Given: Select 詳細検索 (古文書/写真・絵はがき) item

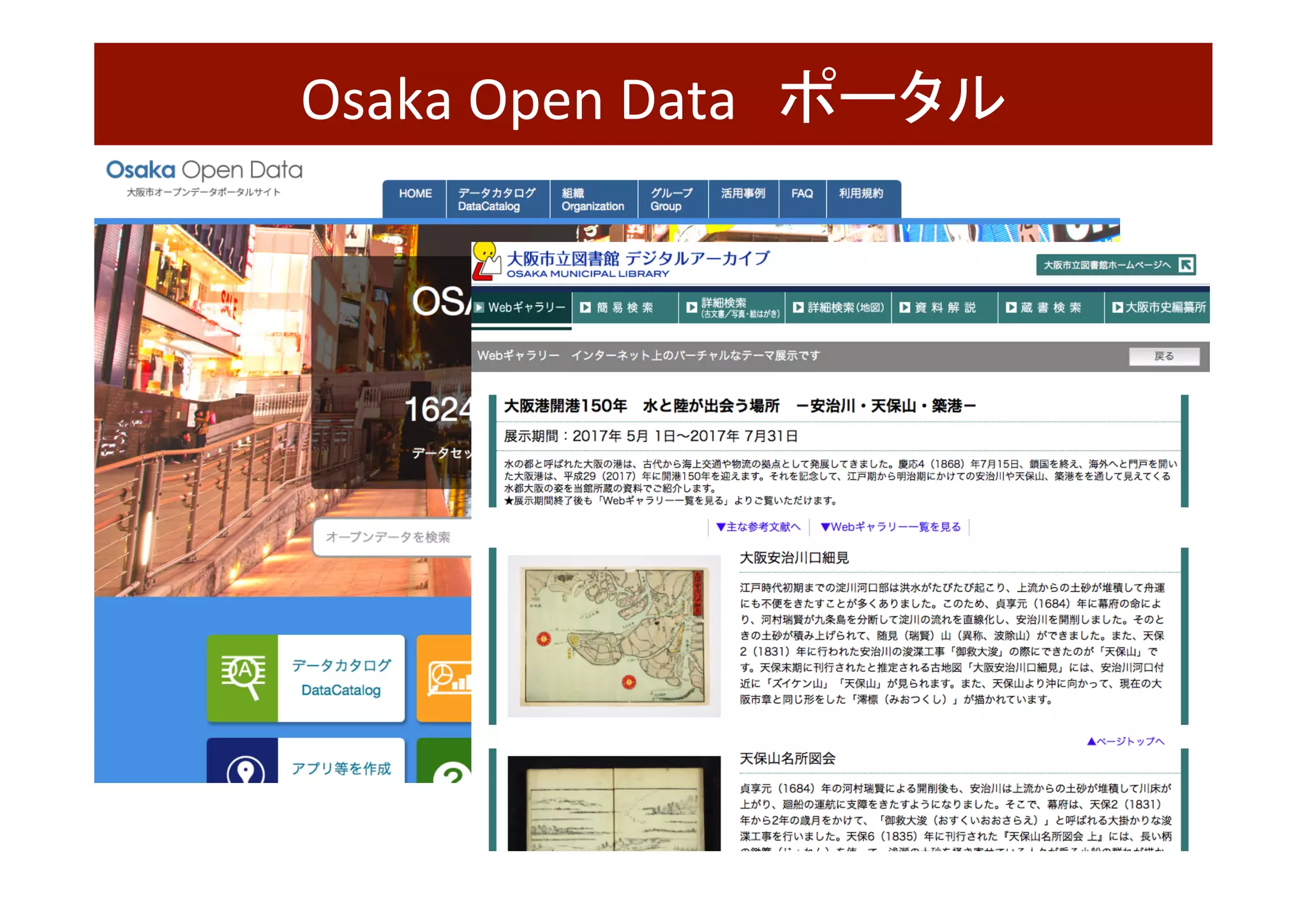Looking at the screenshot, I should coord(732,308).
